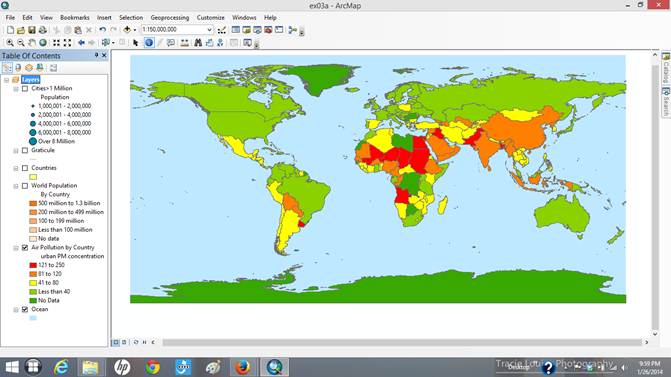Click the Go Back to Previous Extent arrow
The image size is (671, 377).
pos(81,43)
